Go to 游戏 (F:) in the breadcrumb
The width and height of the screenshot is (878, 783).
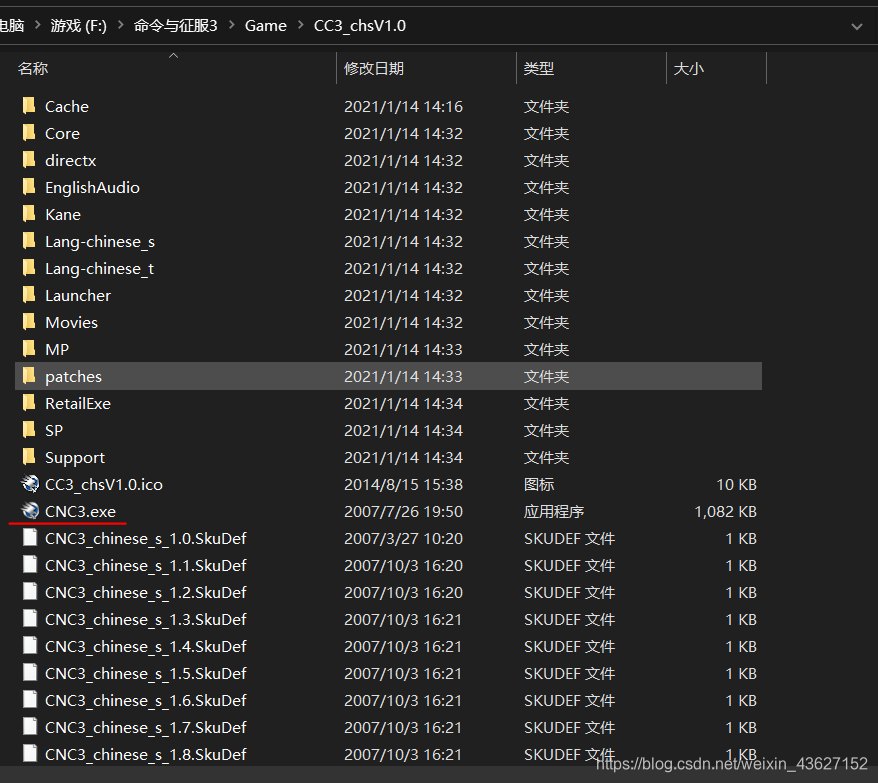click(78, 25)
